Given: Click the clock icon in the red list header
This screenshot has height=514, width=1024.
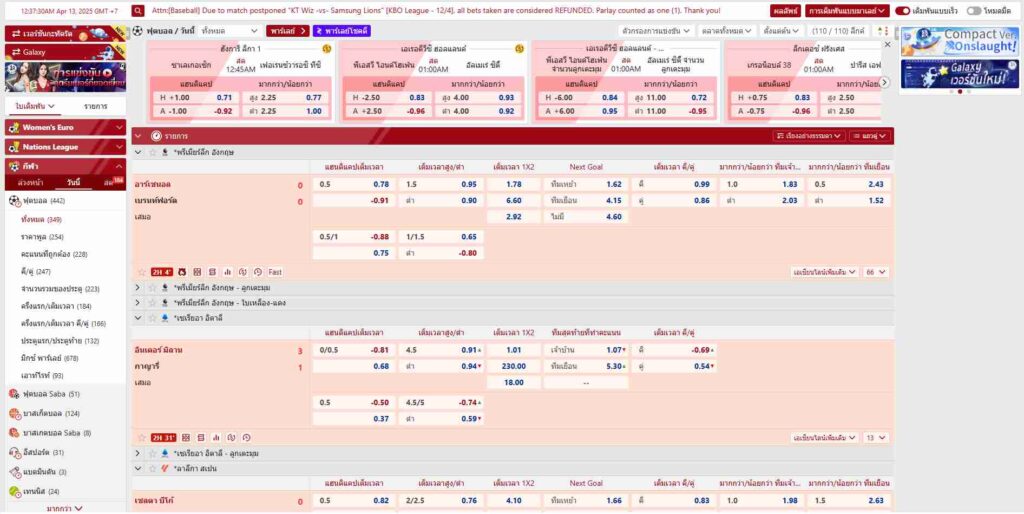Looking at the screenshot, I should click(x=155, y=135).
